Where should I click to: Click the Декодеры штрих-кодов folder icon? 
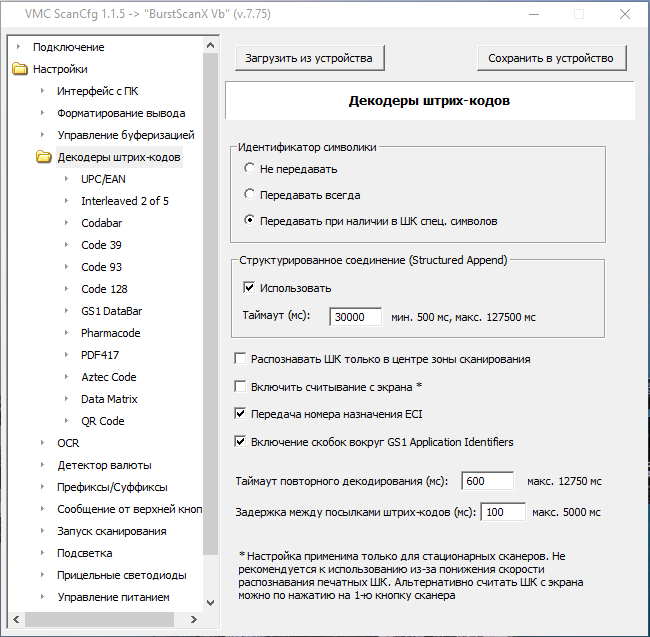[43, 157]
